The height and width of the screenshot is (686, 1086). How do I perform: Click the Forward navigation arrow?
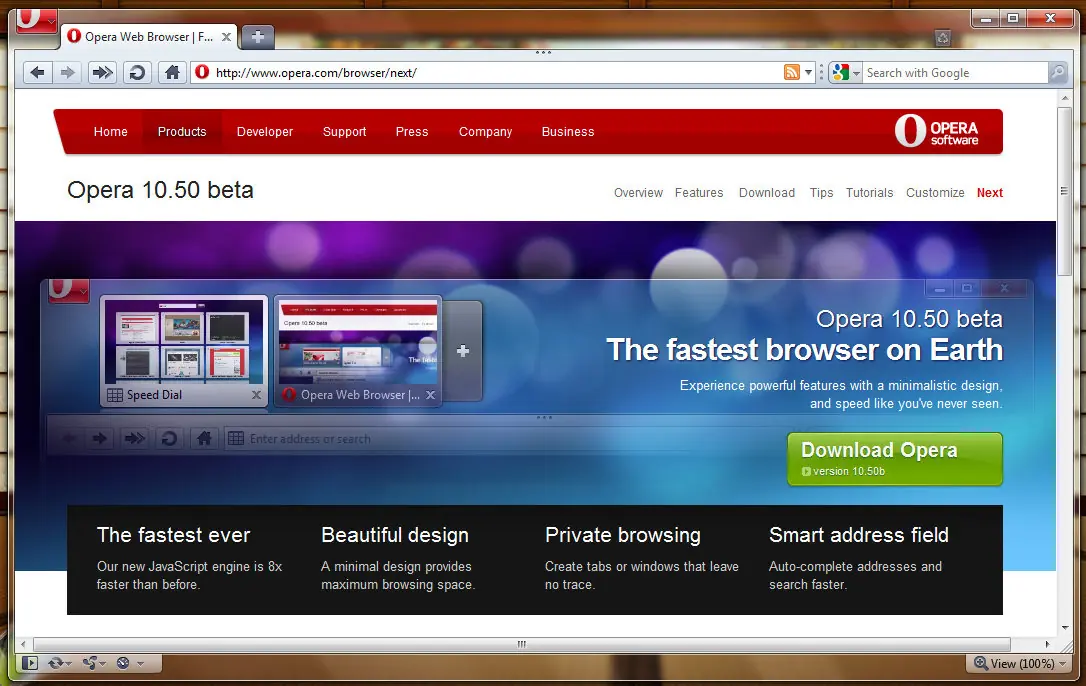pos(68,72)
